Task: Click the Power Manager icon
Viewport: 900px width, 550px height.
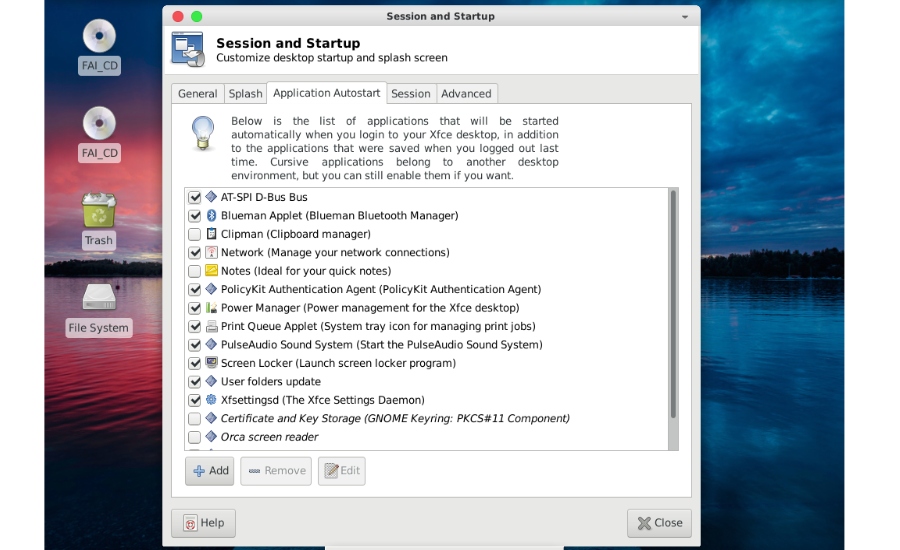Action: [211, 307]
